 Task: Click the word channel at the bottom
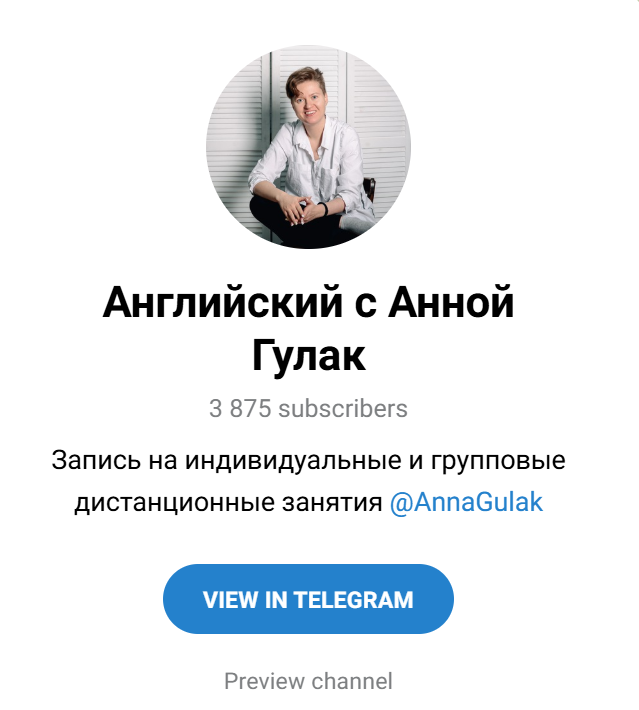coord(352,681)
